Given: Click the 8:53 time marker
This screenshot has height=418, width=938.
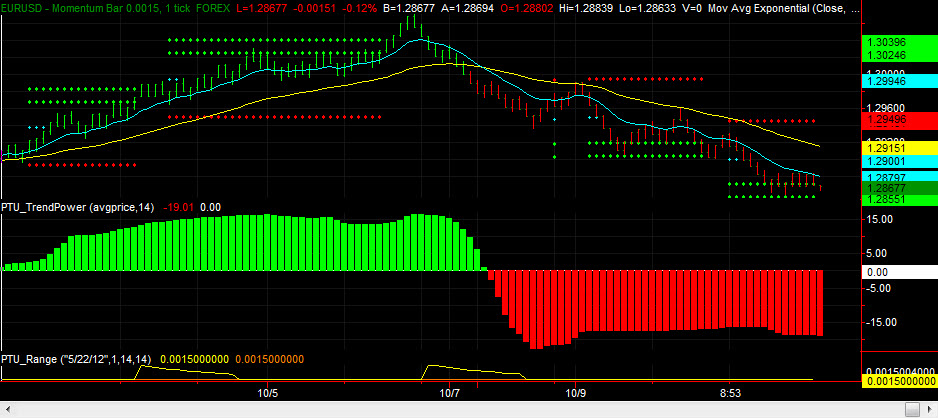Looking at the screenshot, I should 729,393.
